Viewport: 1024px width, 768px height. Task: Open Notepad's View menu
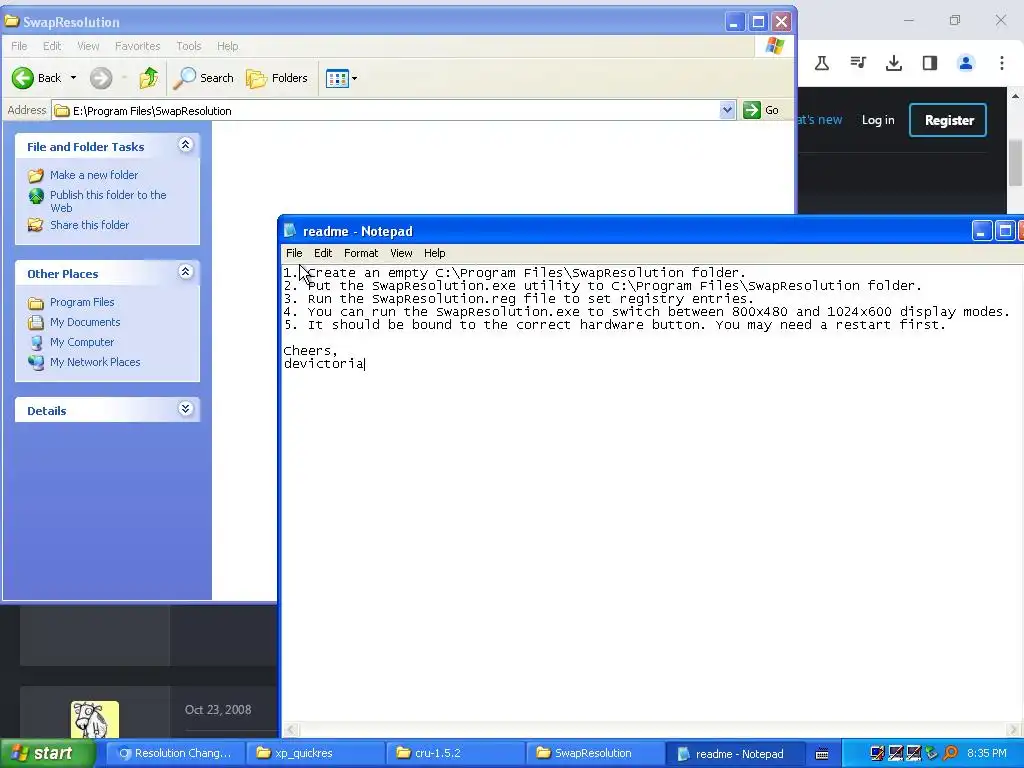point(401,253)
